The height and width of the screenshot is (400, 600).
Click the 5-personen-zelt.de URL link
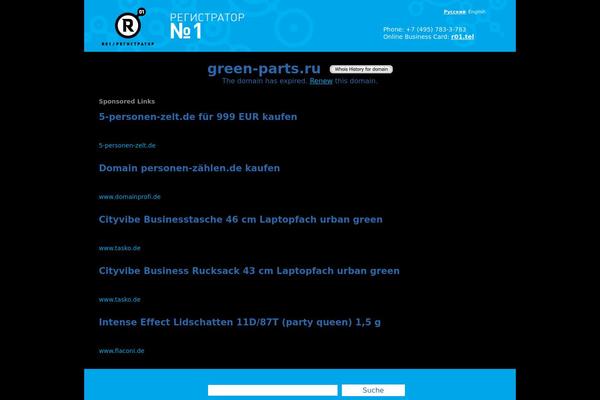(x=127, y=145)
